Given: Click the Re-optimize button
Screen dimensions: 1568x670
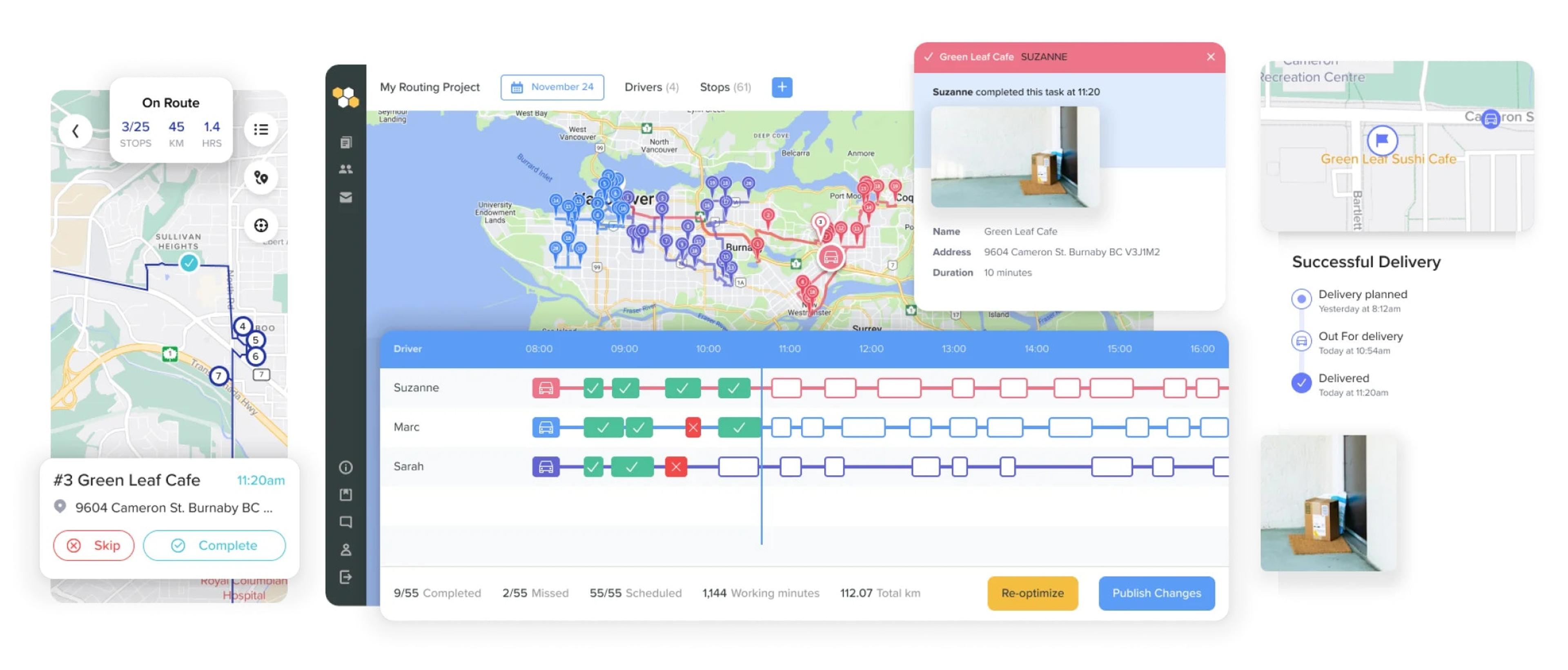Looking at the screenshot, I should (x=1032, y=593).
